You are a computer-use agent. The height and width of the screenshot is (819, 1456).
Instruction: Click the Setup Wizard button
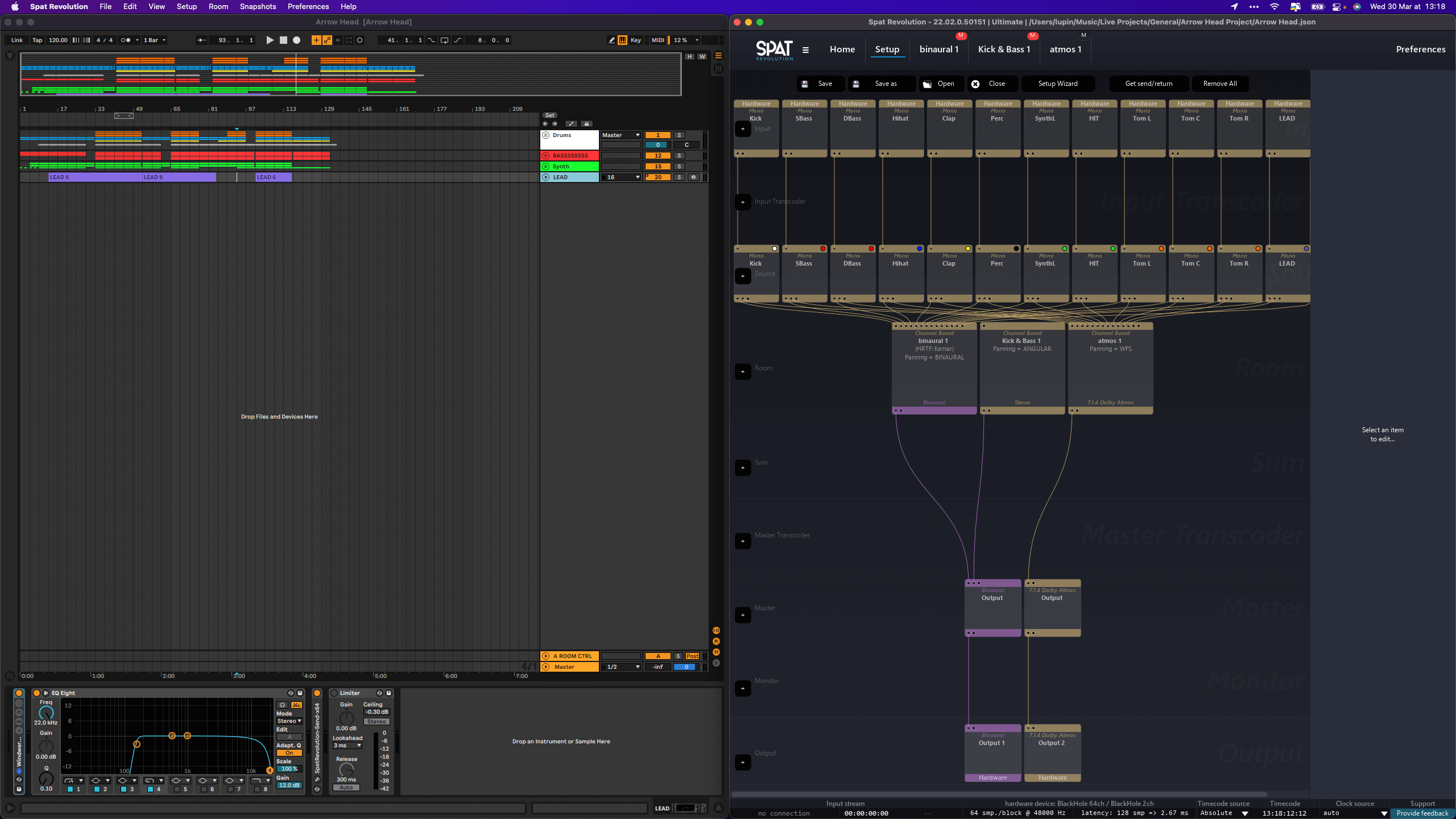pyautogui.click(x=1057, y=84)
